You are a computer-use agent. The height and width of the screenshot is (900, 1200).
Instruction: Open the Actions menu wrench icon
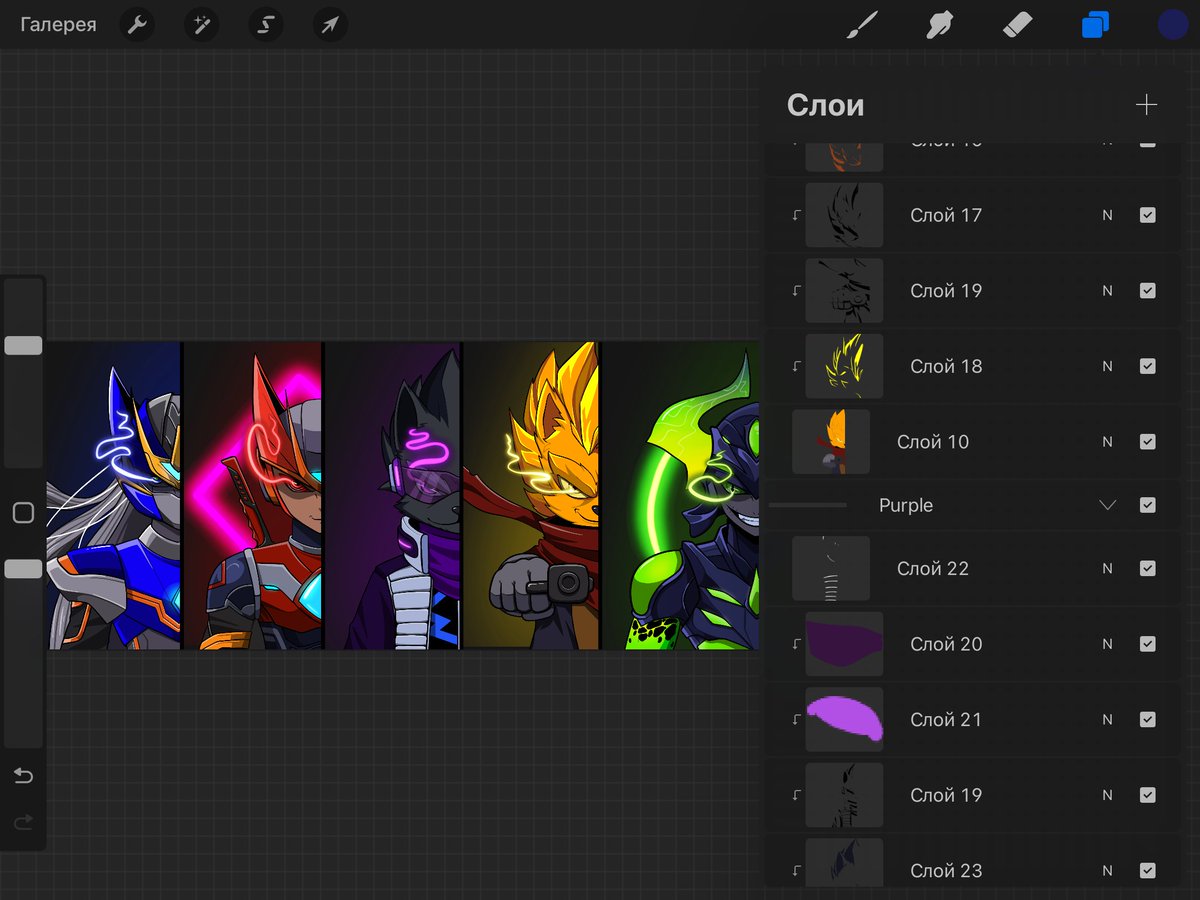[137, 25]
